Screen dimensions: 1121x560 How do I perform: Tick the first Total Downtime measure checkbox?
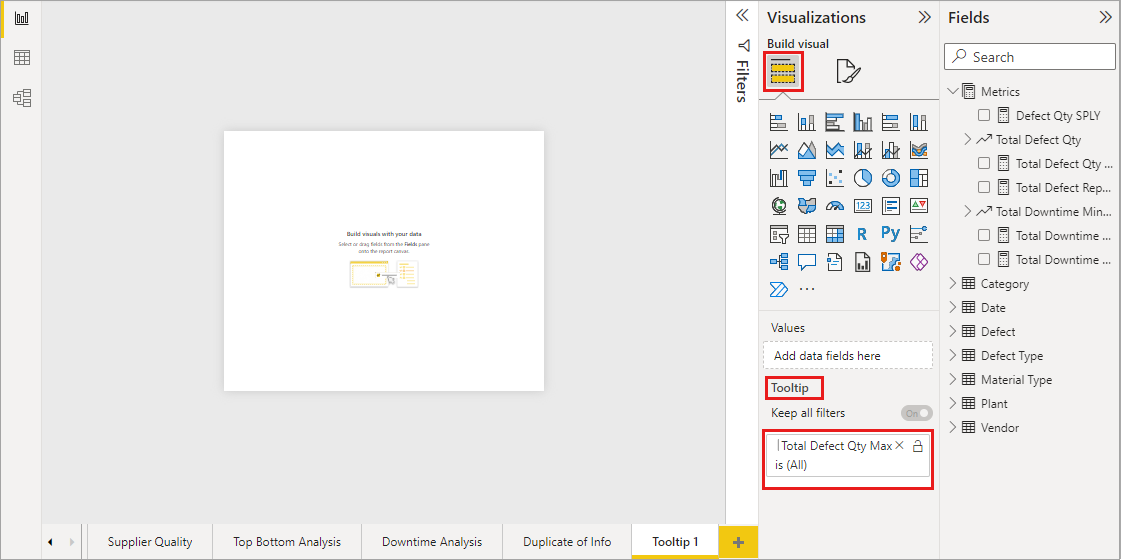(x=984, y=235)
